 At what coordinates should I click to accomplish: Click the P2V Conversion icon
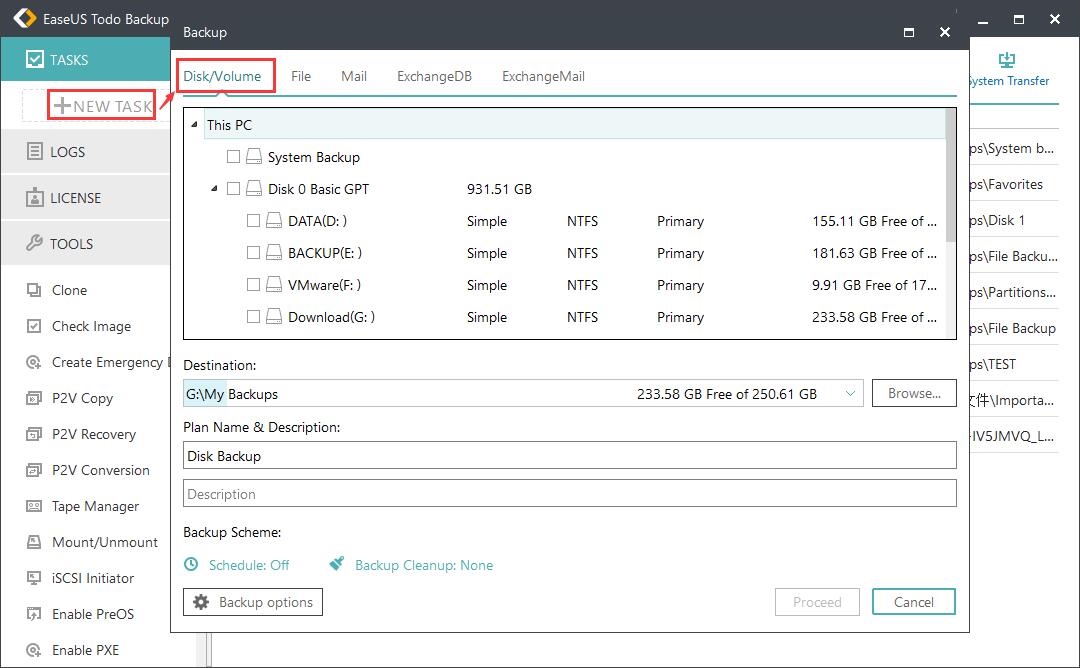tap(34, 470)
